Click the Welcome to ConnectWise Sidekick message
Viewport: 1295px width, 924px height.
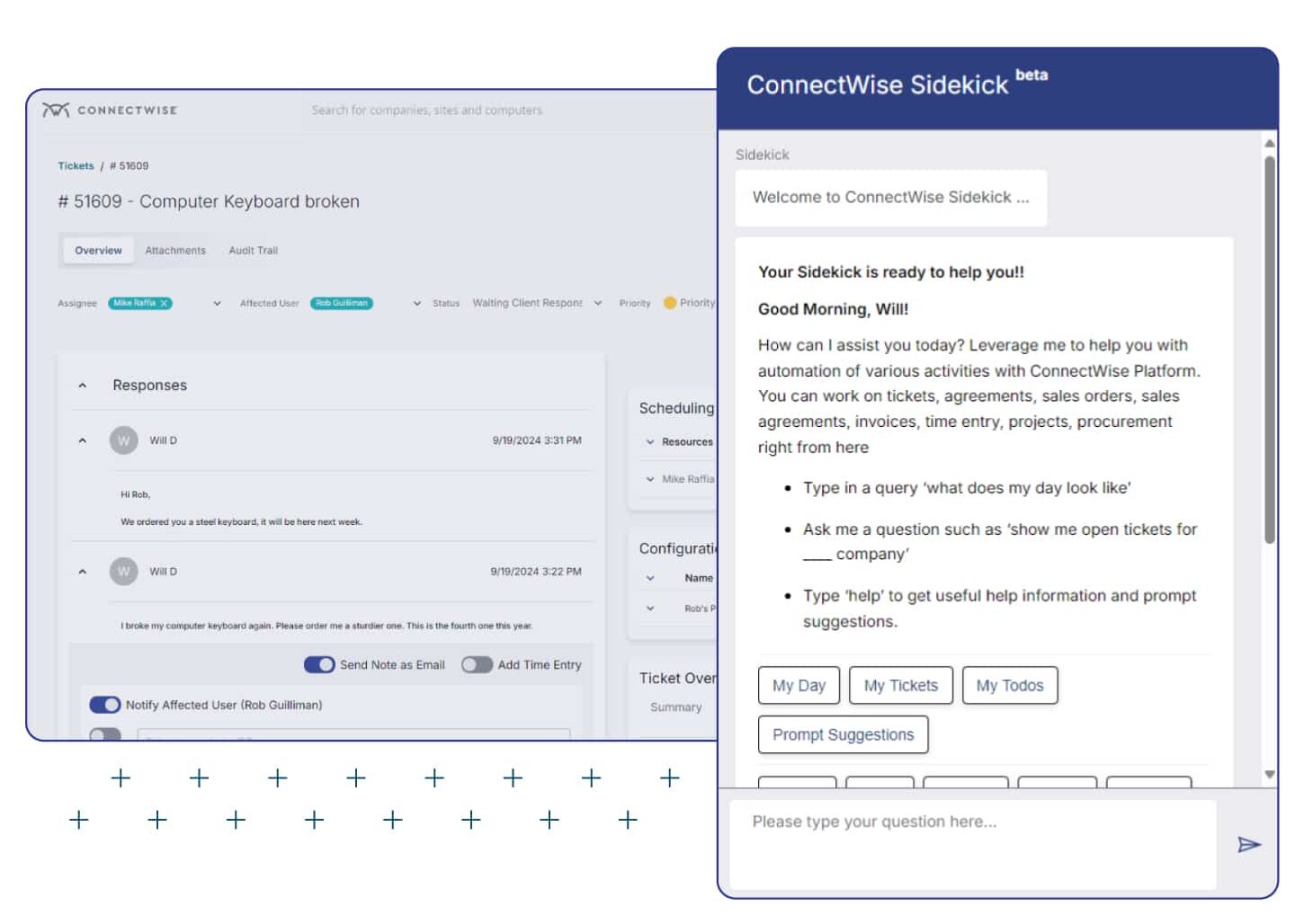890,198
